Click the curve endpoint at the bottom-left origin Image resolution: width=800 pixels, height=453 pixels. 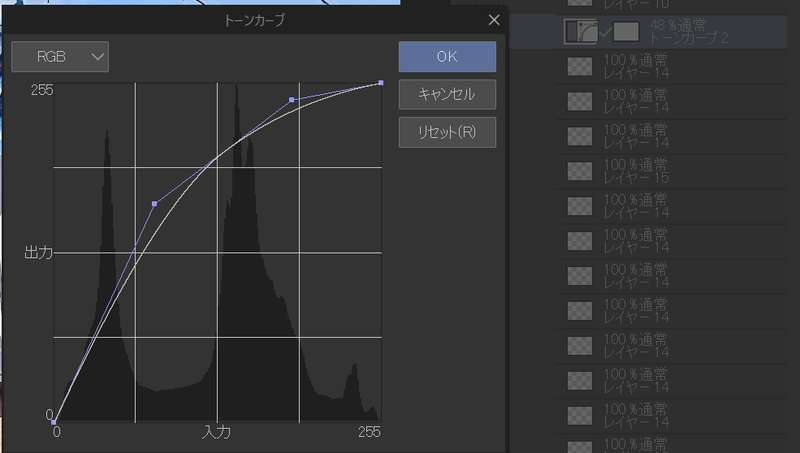coord(54,421)
